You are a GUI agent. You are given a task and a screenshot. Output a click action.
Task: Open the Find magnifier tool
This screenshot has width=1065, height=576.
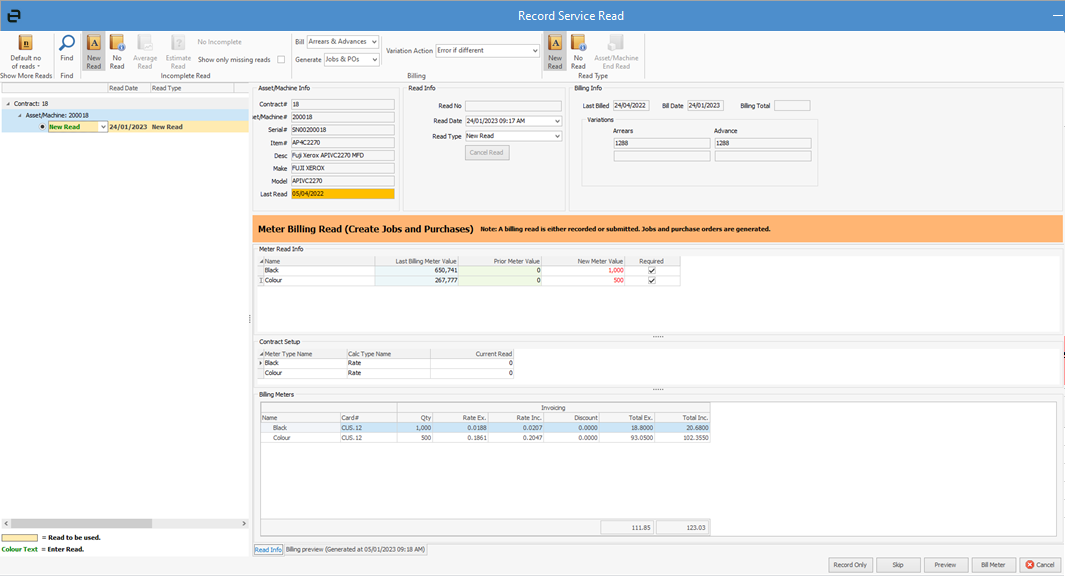click(66, 43)
